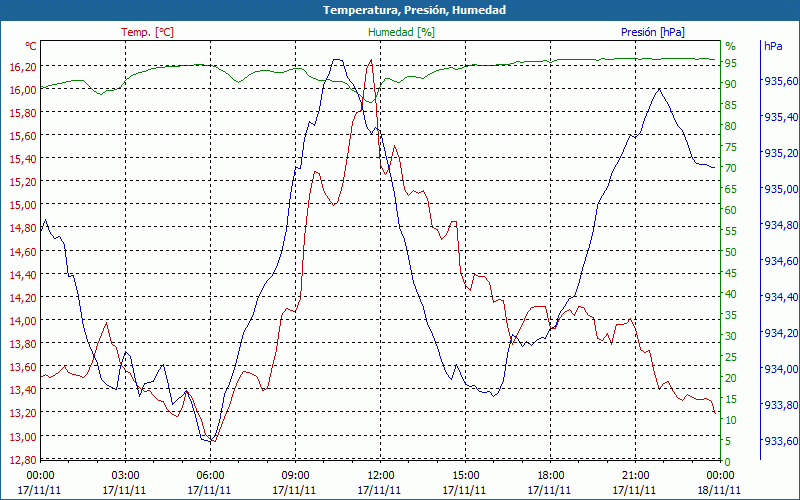The height and width of the screenshot is (500, 800).
Task: Select the 15:00 time axis label
Action: [465, 476]
